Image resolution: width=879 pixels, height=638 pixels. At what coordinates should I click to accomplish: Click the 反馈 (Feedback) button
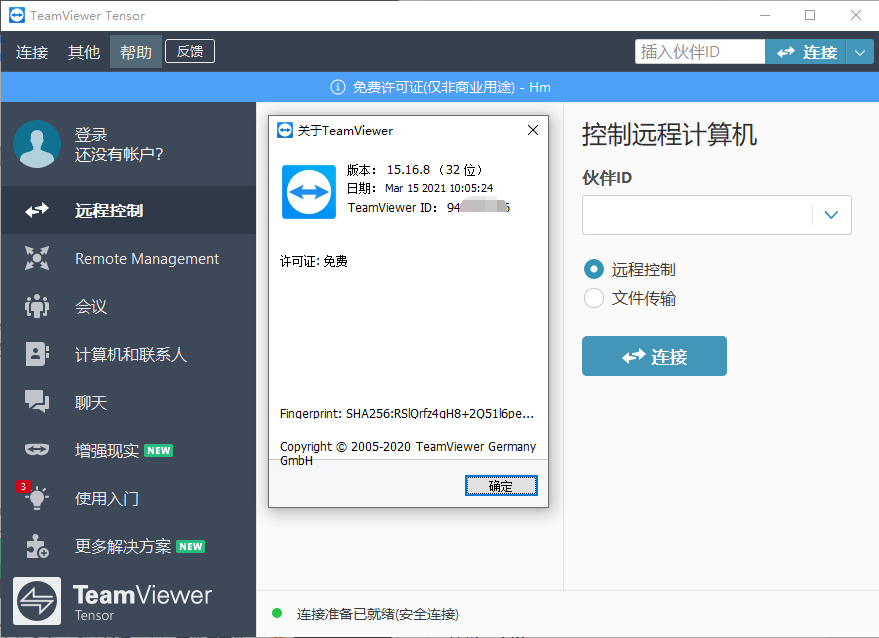[x=189, y=51]
